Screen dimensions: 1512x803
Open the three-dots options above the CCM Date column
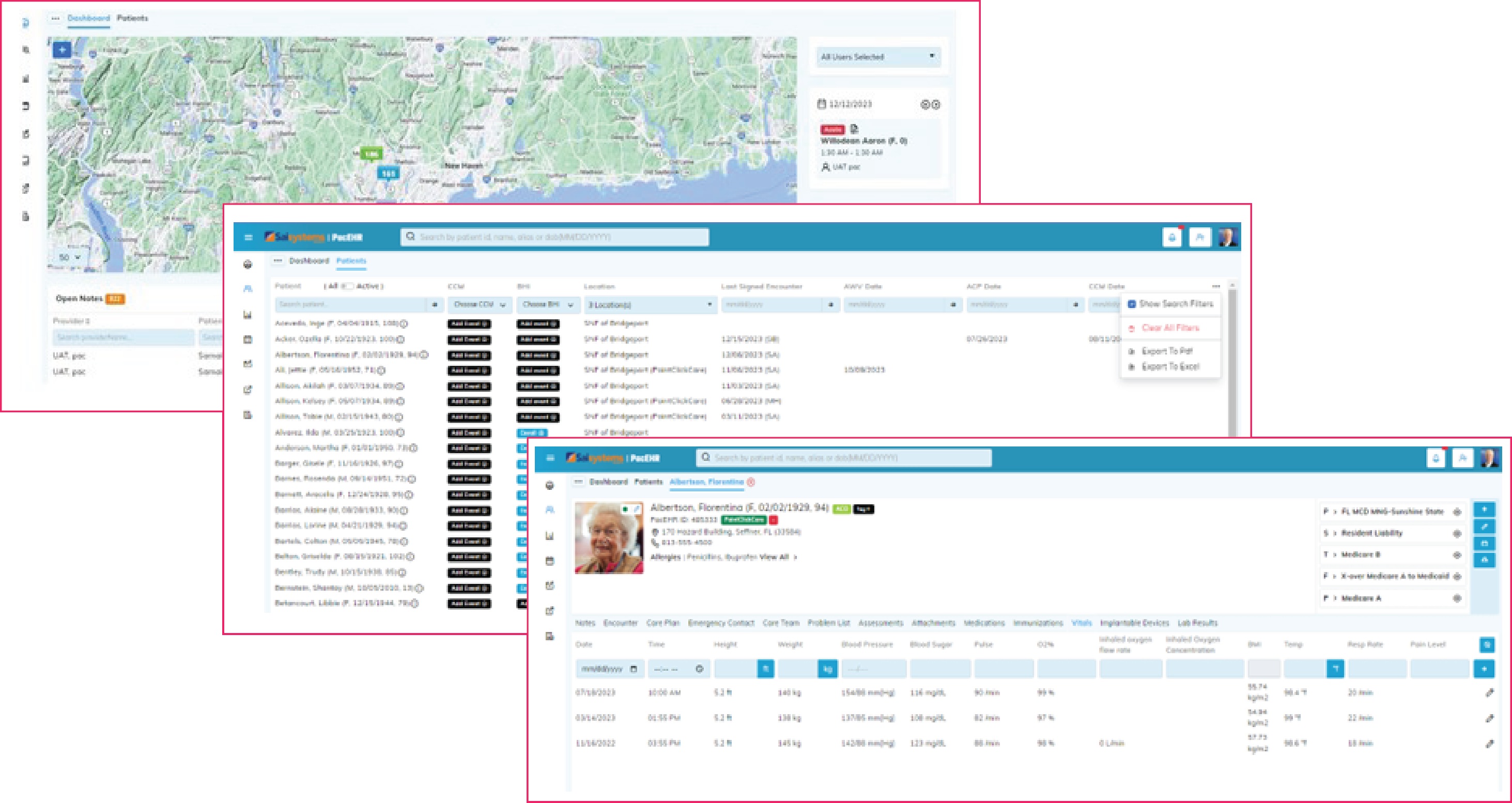tap(1216, 286)
